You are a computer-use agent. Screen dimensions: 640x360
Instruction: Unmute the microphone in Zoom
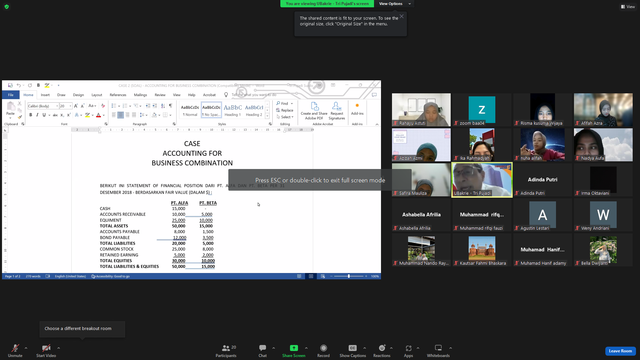coord(15,350)
